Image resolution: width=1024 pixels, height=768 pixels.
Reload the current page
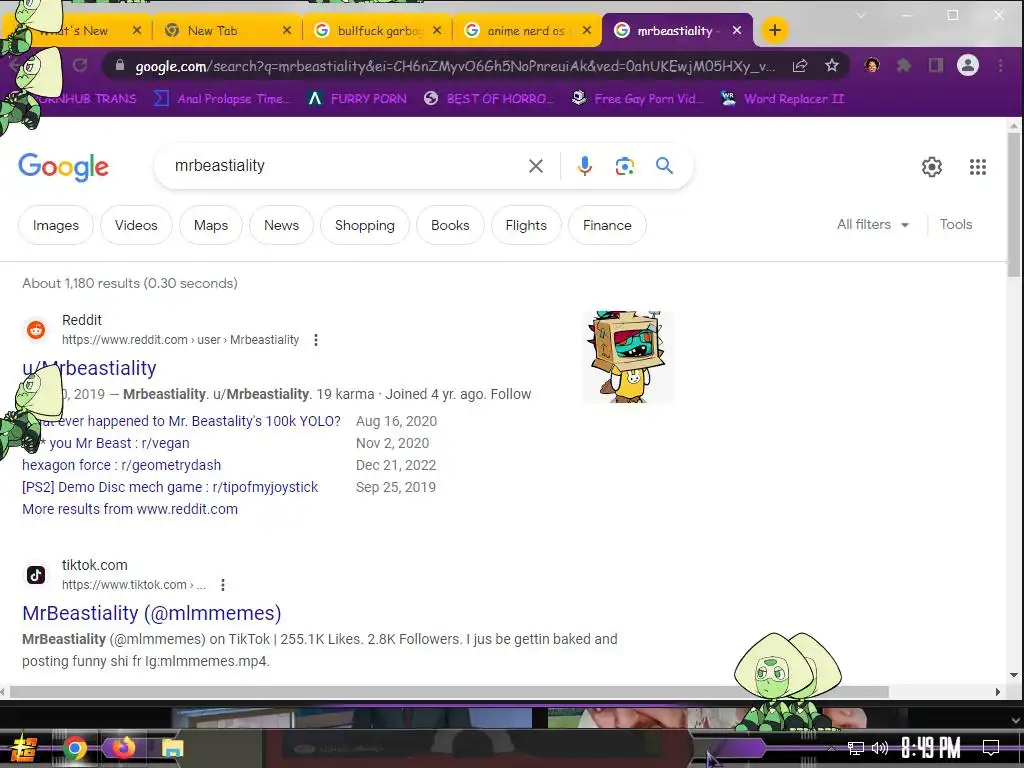(80, 65)
